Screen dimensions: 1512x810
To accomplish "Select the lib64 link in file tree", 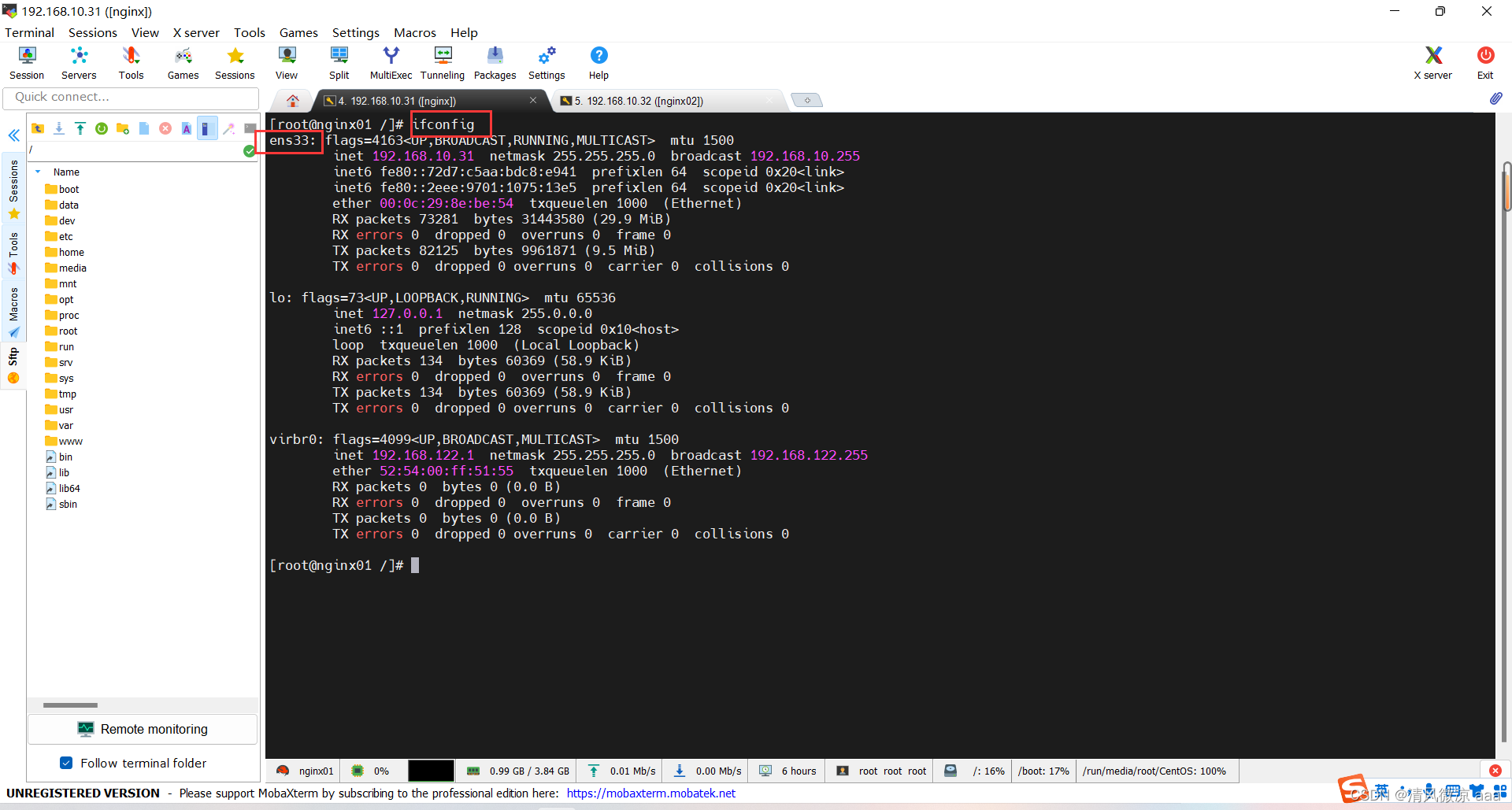I will point(63,488).
